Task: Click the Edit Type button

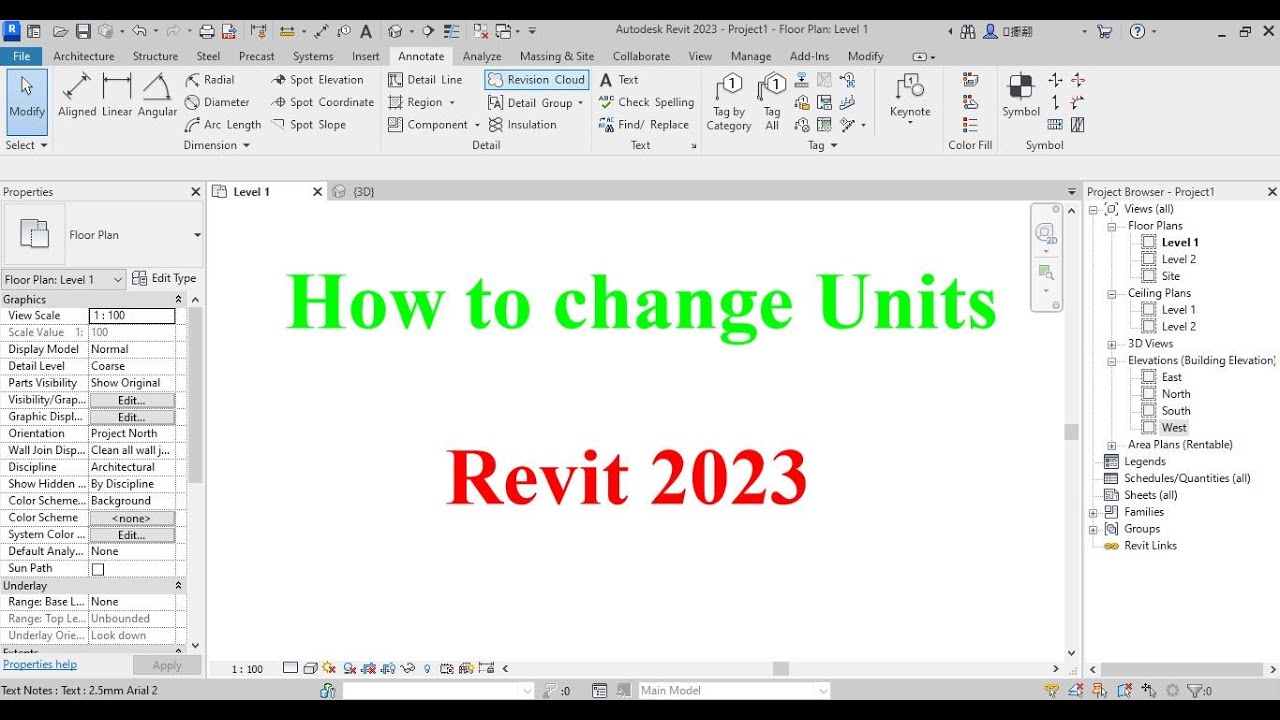Action: click(165, 279)
